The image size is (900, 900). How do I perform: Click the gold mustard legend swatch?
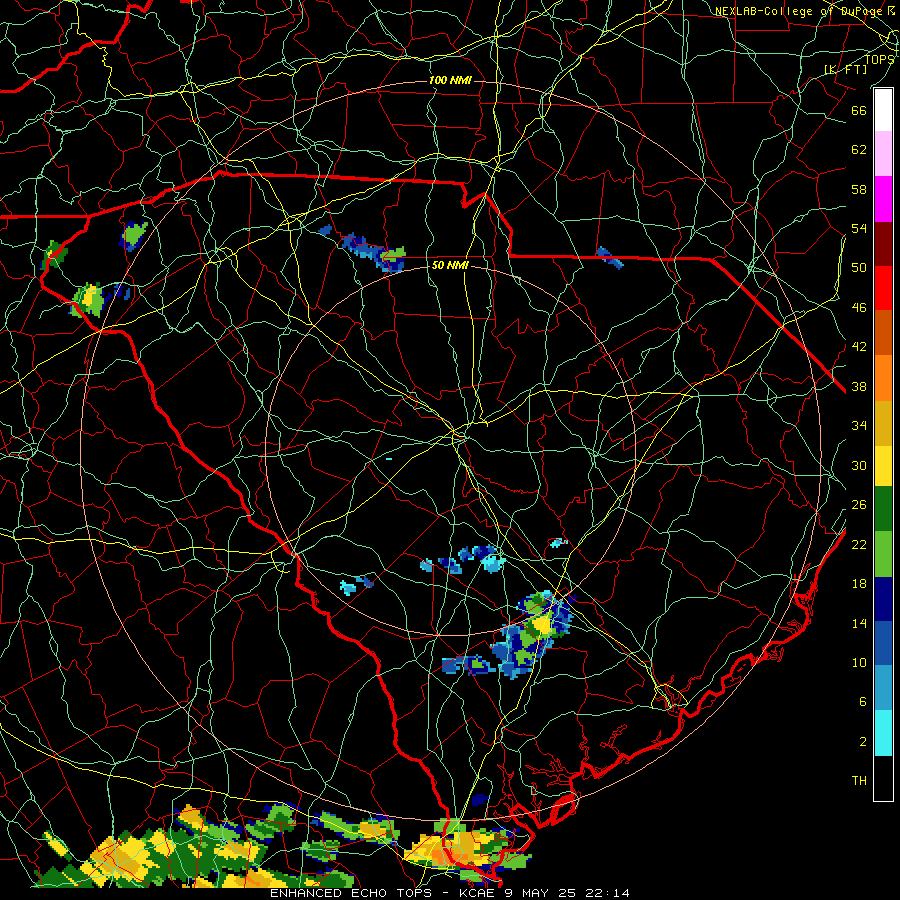[x=883, y=423]
